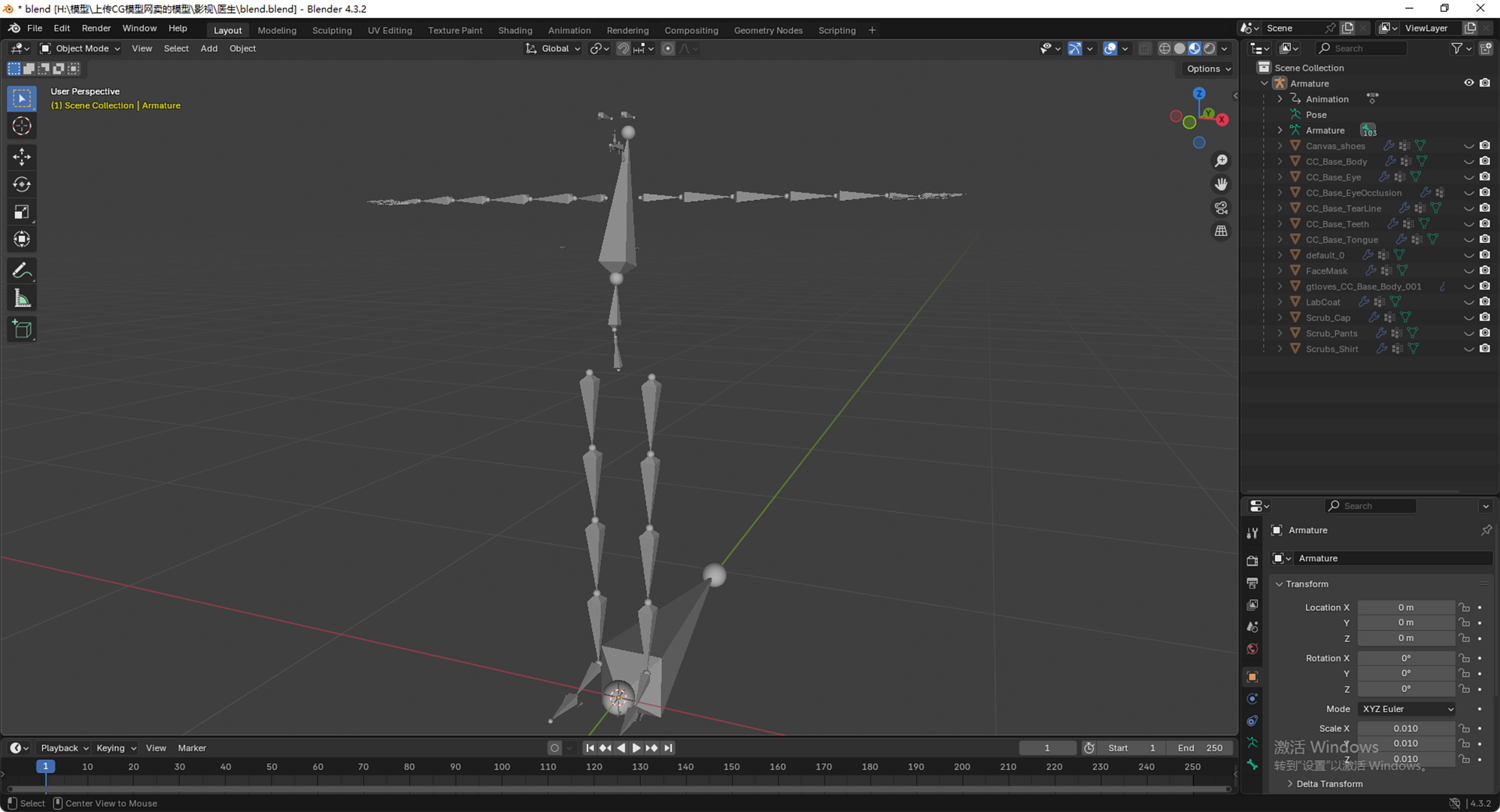This screenshot has width=1500, height=812.
Task: Choose the Move tool in the toolbar
Action: [22, 157]
